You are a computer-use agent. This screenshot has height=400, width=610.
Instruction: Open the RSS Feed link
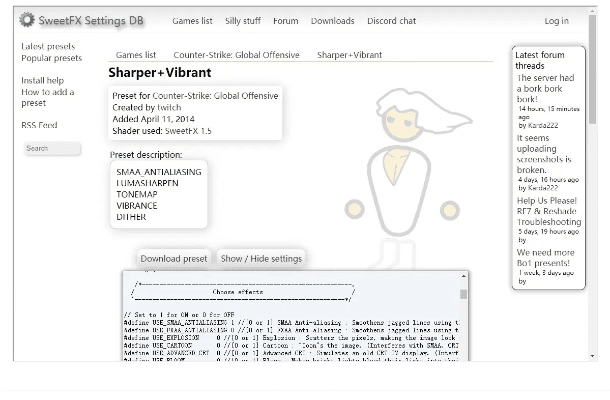tap(39, 125)
